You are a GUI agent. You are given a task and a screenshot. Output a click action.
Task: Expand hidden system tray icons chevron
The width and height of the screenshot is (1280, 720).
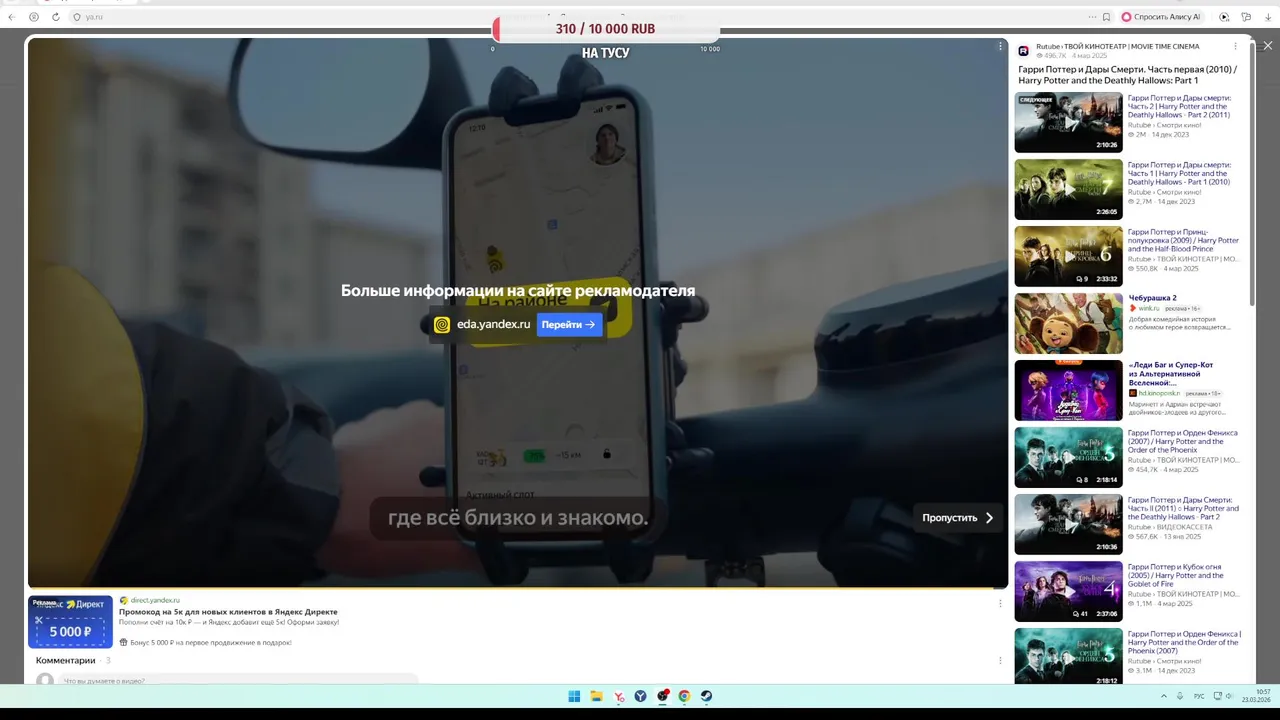click(x=1163, y=696)
